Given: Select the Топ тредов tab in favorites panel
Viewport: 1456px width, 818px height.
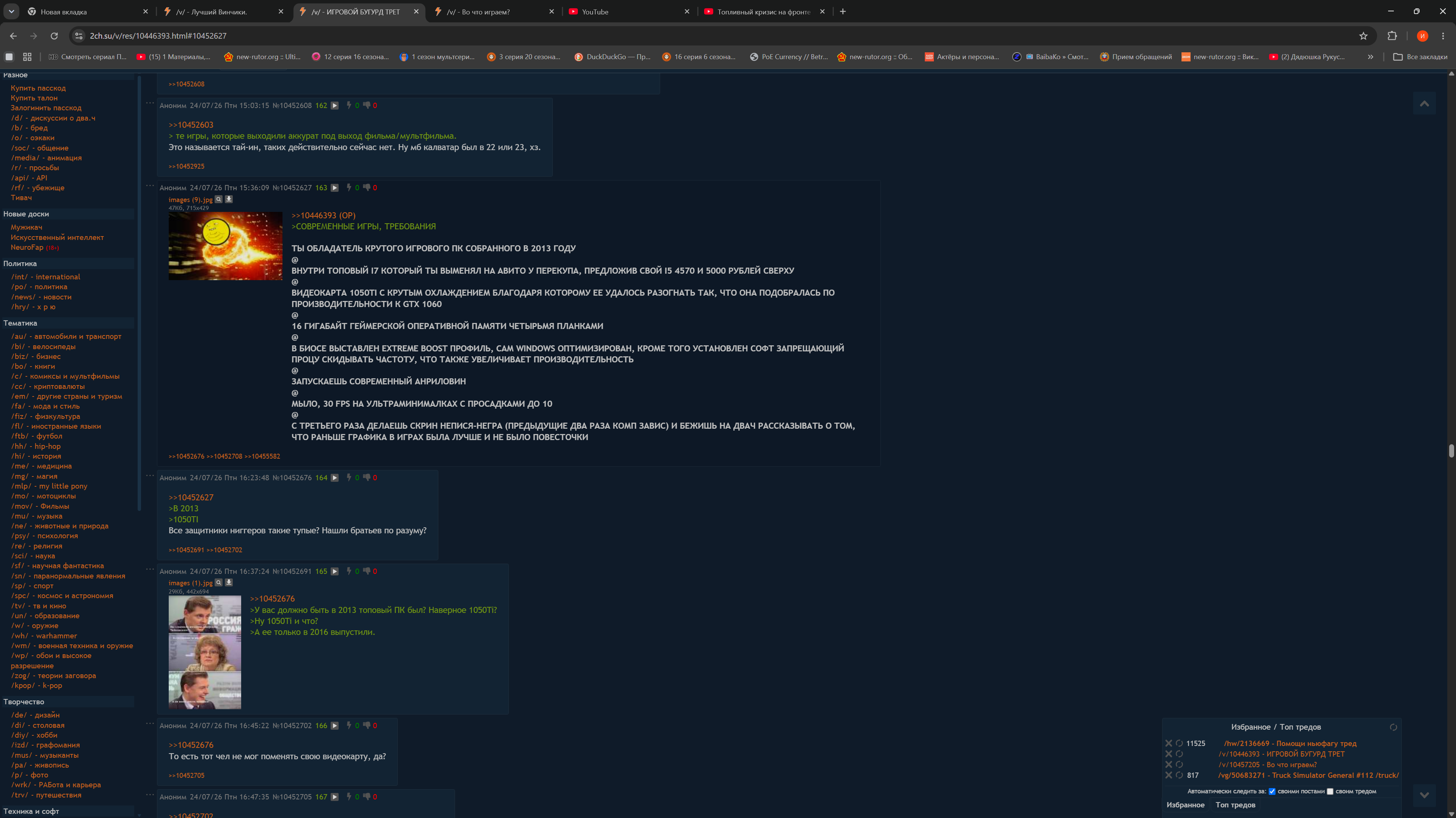Looking at the screenshot, I should click(1235, 804).
